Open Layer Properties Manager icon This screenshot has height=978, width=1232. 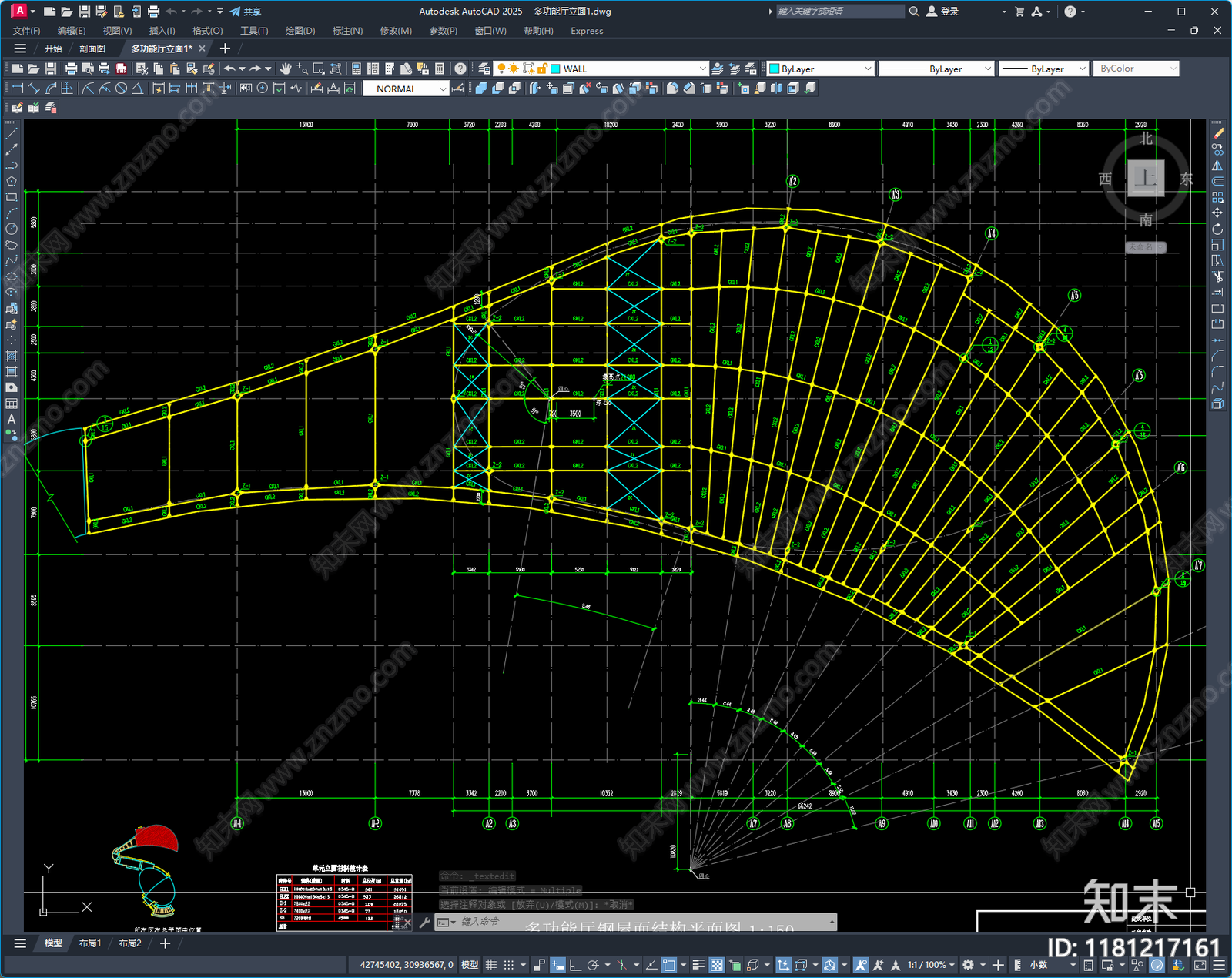(484, 69)
